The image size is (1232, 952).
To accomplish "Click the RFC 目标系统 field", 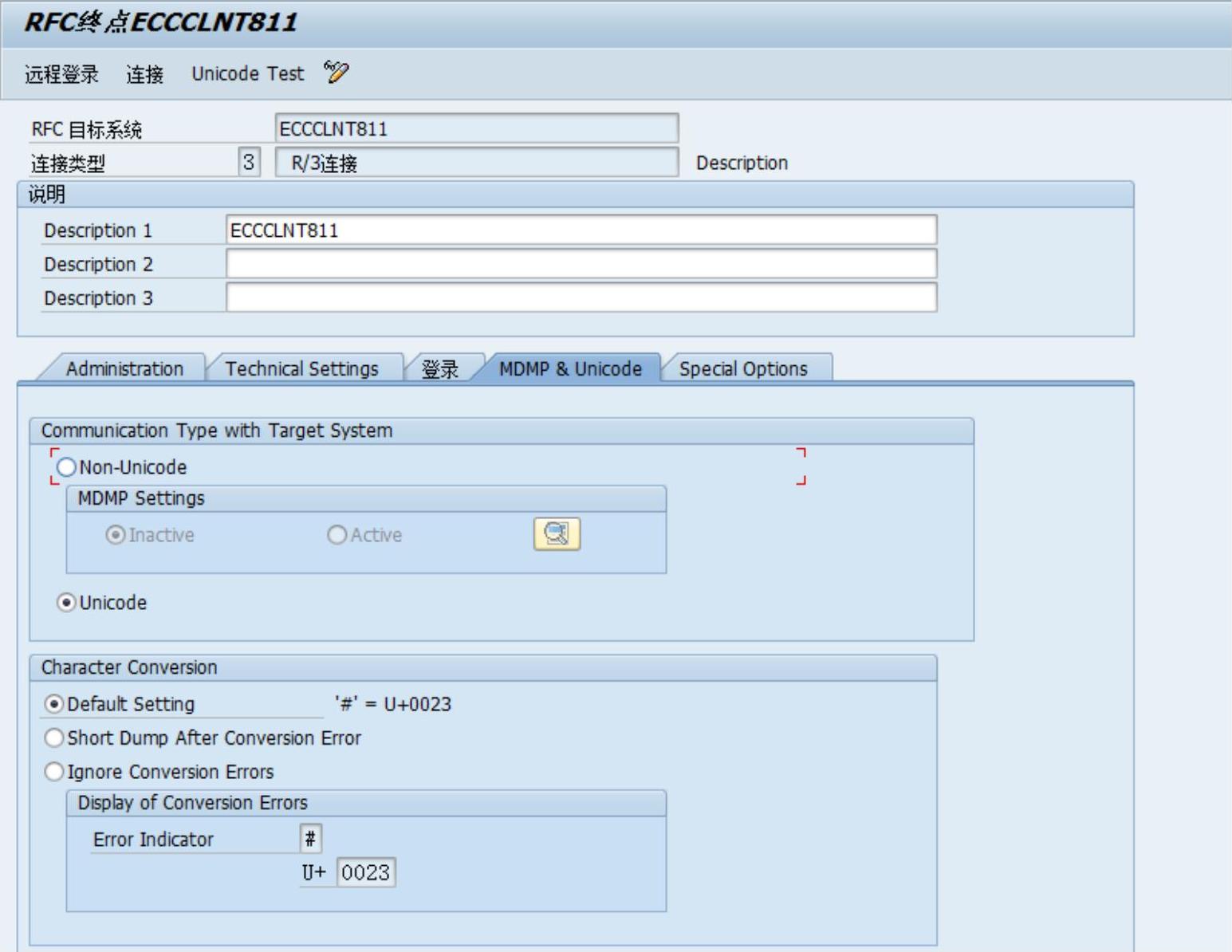I will [x=477, y=128].
